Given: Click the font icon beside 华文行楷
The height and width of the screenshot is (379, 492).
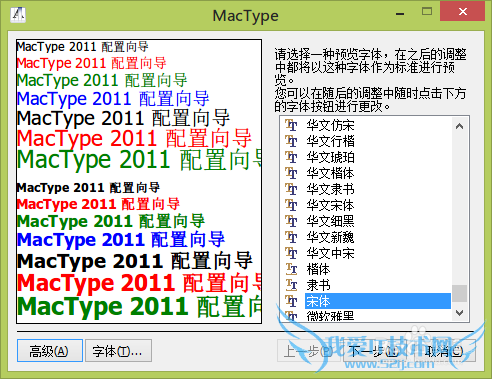Looking at the screenshot, I should pos(291,141).
